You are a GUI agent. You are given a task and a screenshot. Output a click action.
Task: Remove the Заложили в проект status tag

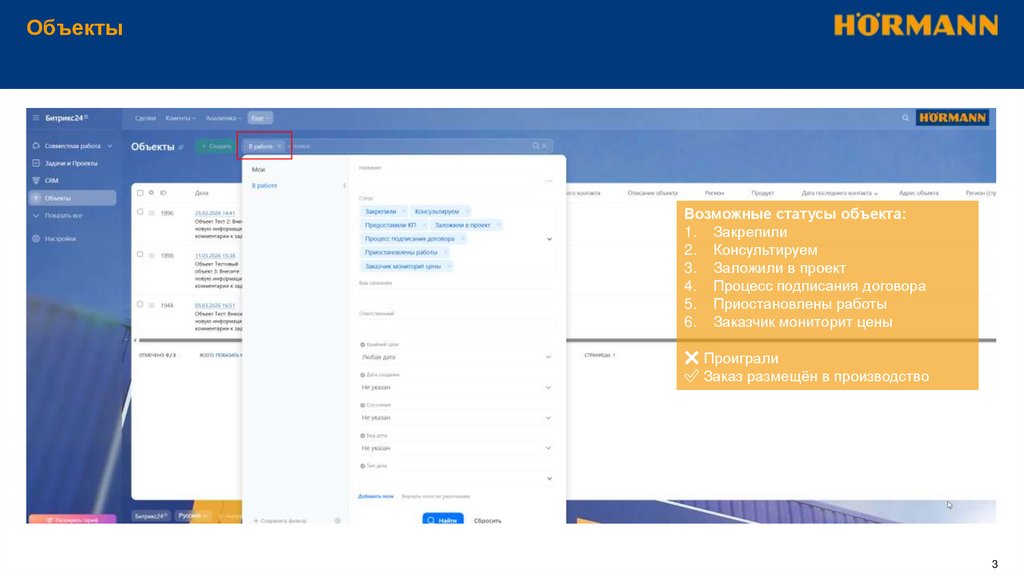tap(498, 225)
